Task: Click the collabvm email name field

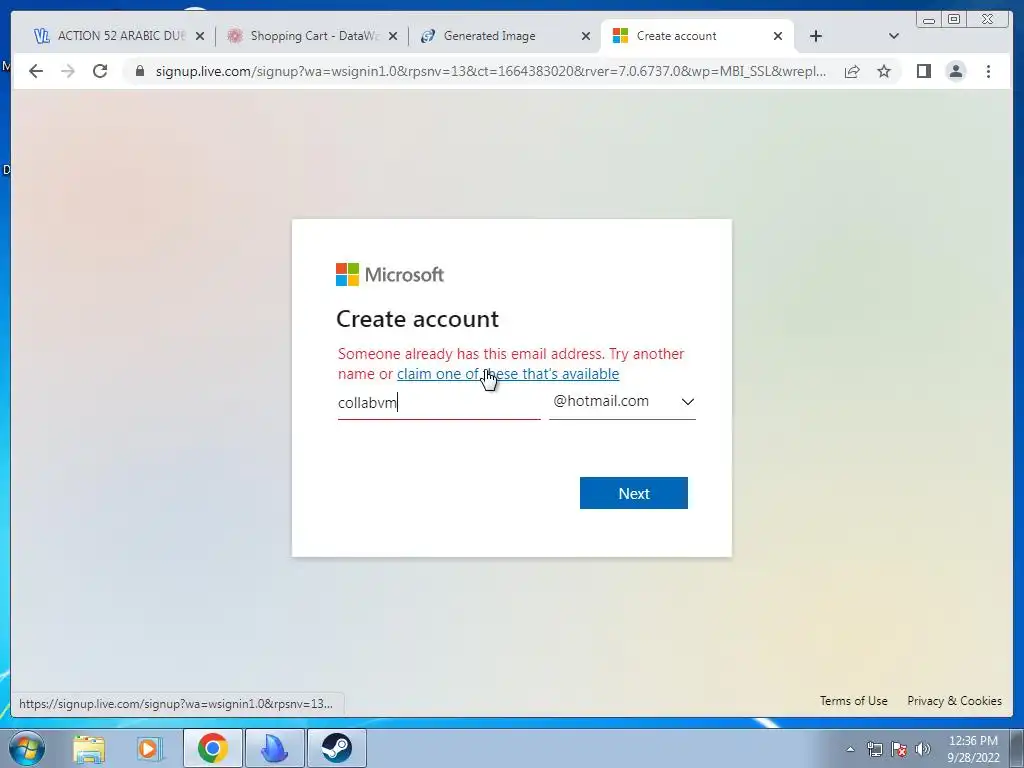Action: click(x=439, y=402)
